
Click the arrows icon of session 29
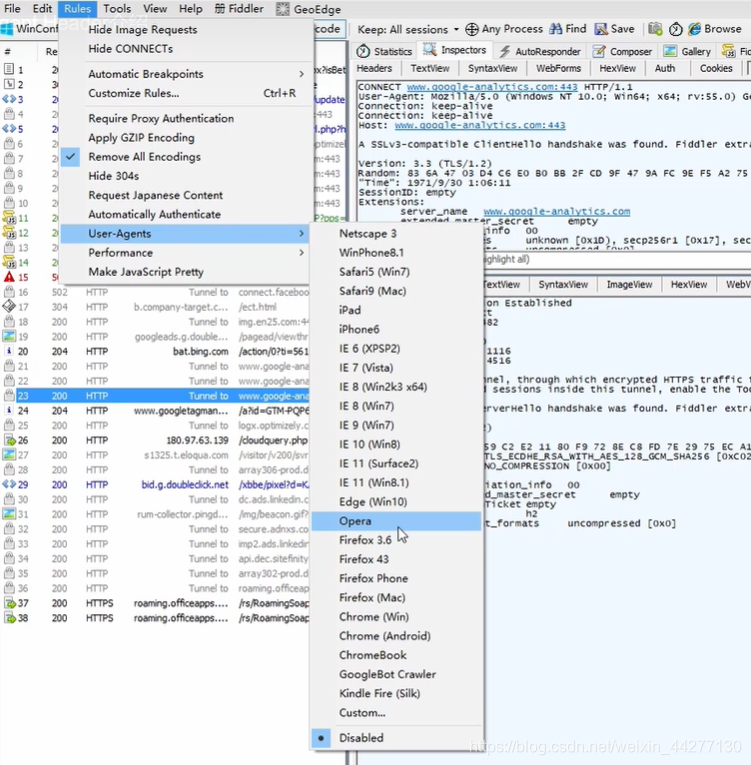pos(9,484)
